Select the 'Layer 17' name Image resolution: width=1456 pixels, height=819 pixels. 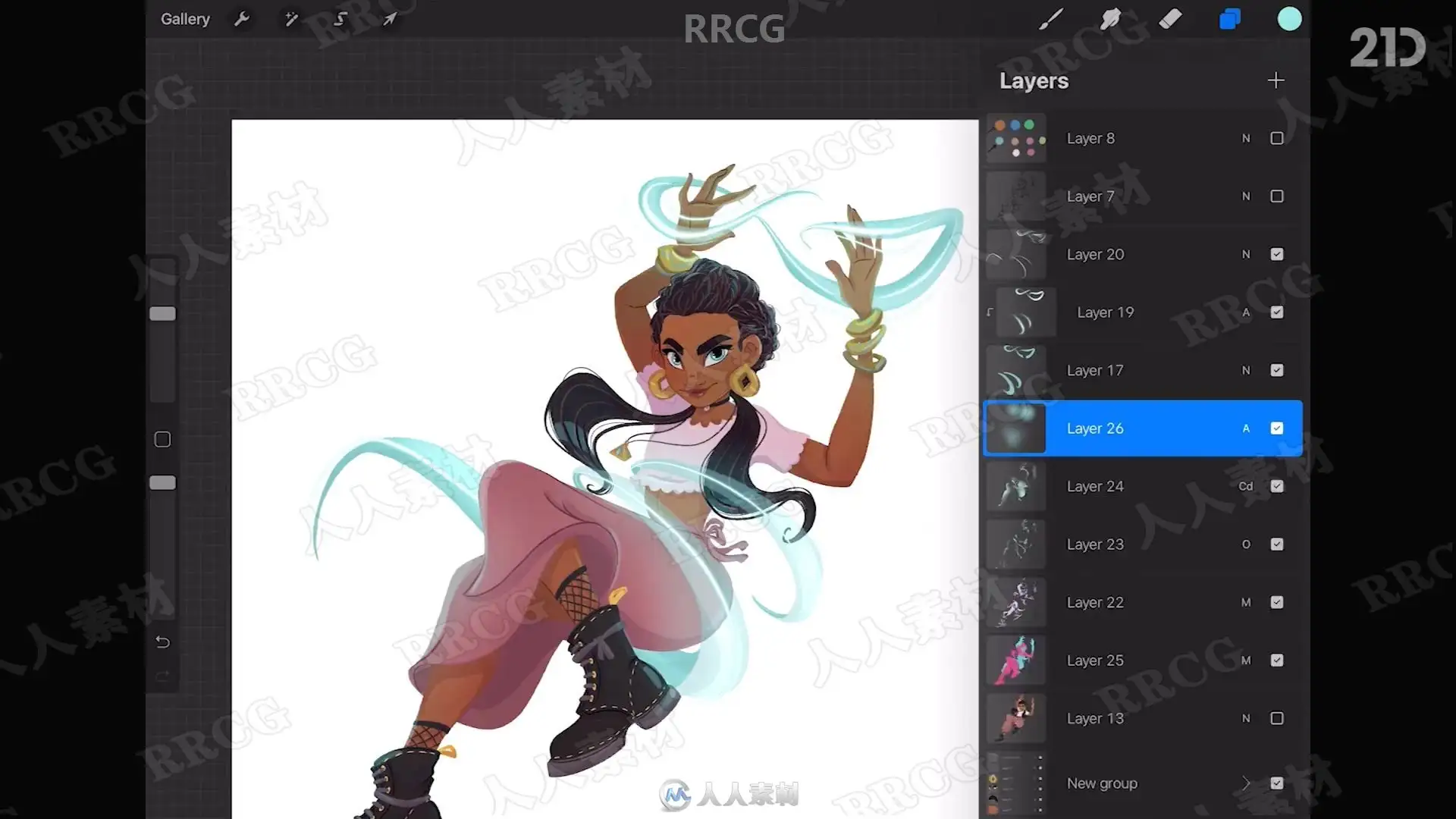pos(1094,370)
